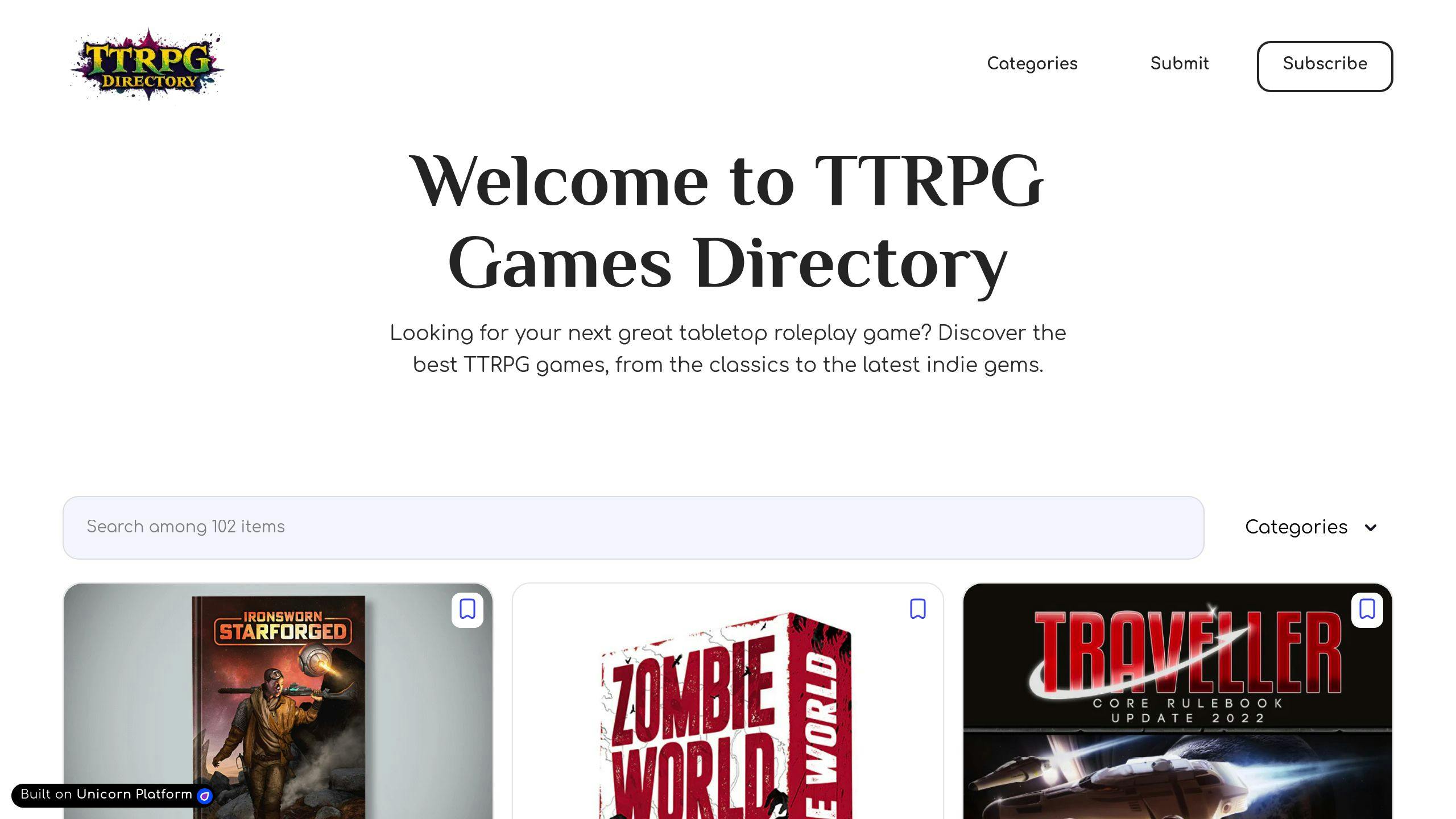Bookmark the Ironsworn Starforged card
The height and width of the screenshot is (819, 1456).
tap(468, 610)
